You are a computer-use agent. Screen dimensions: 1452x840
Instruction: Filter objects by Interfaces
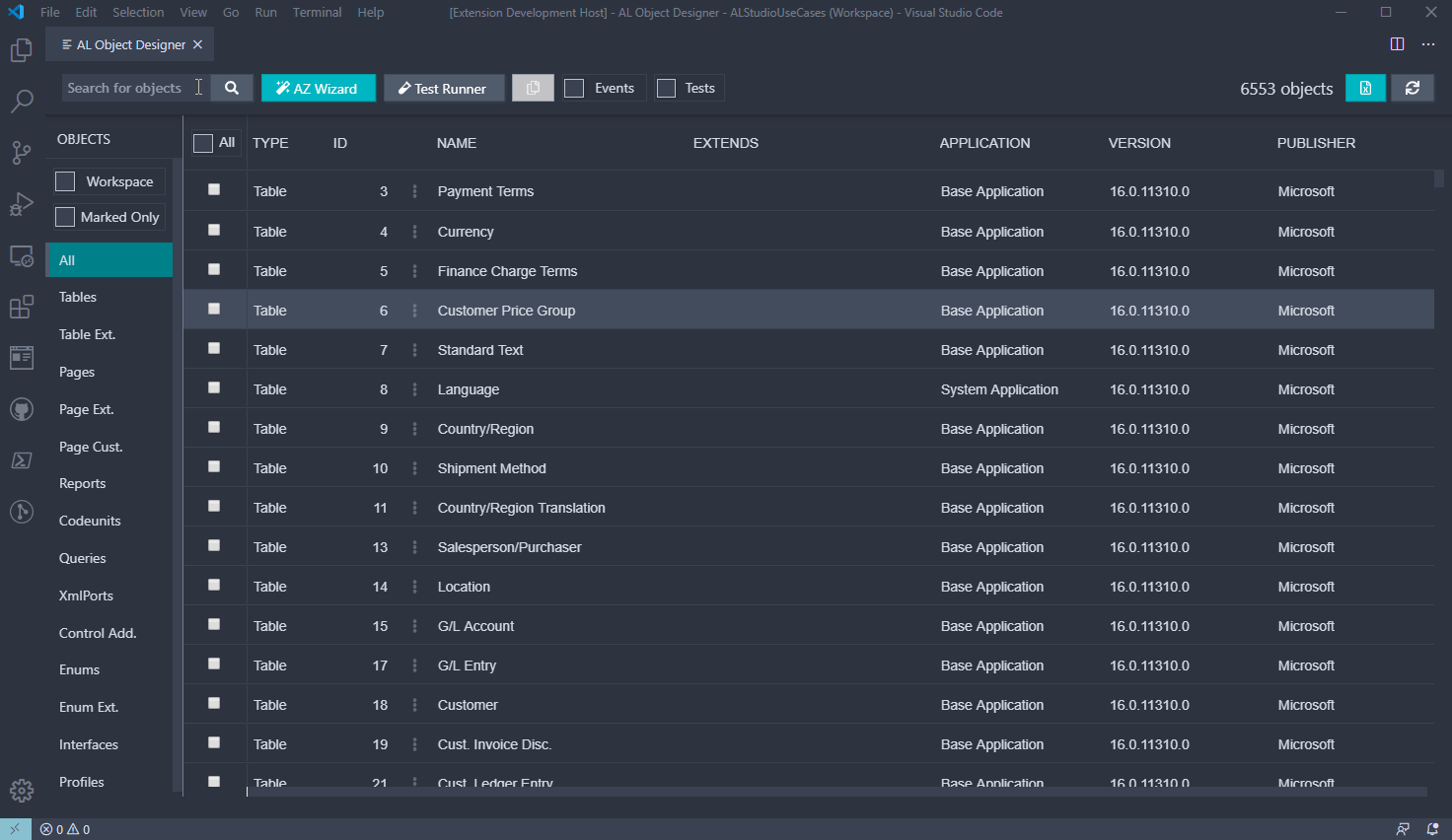(x=109, y=744)
